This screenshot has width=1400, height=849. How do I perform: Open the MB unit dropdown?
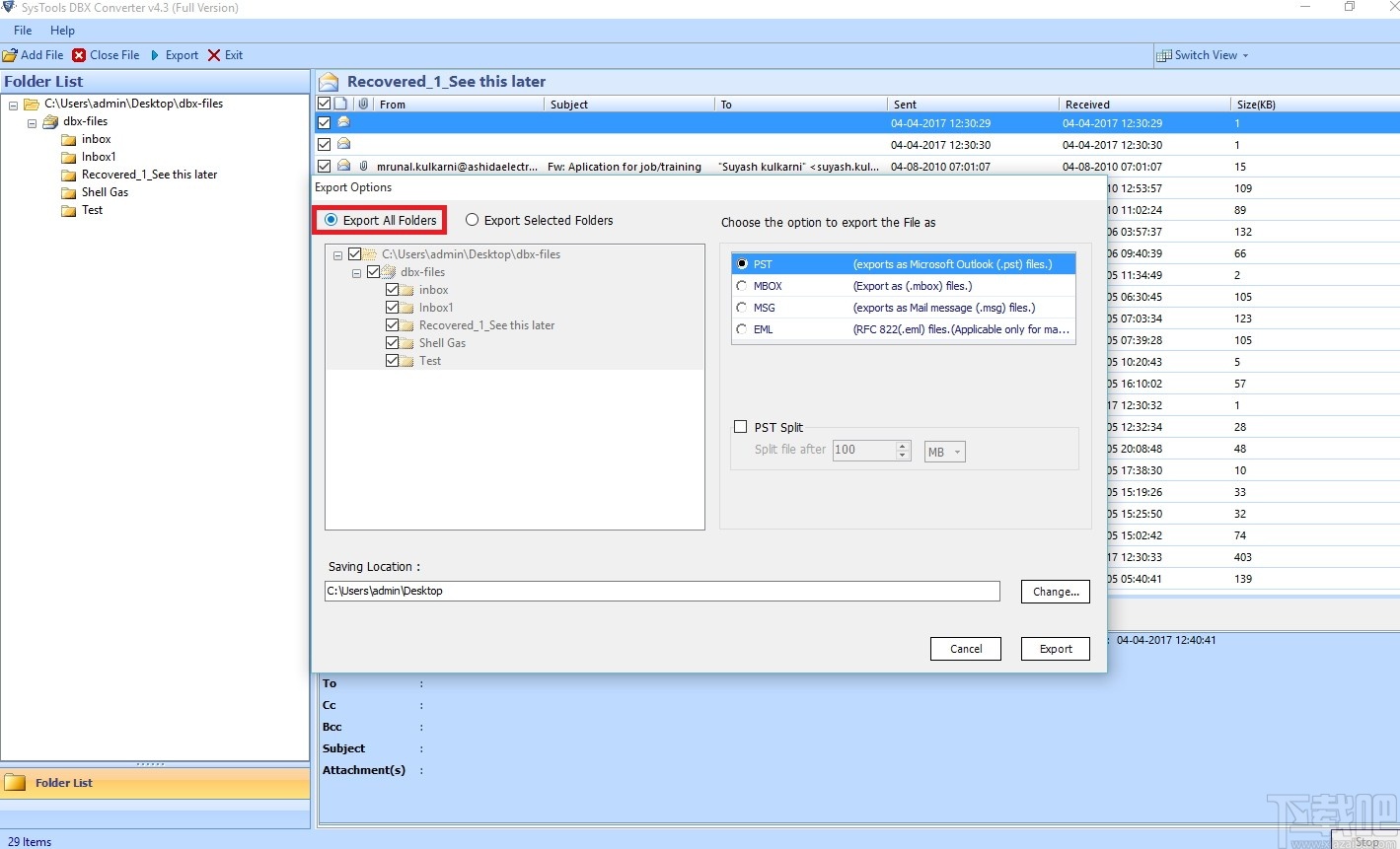956,451
